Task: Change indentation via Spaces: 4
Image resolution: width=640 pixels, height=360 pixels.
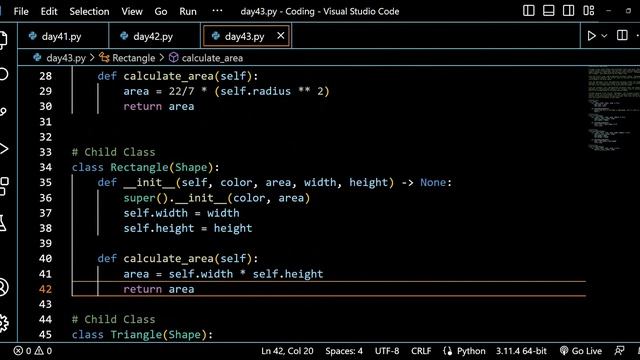Action: pyautogui.click(x=344, y=351)
